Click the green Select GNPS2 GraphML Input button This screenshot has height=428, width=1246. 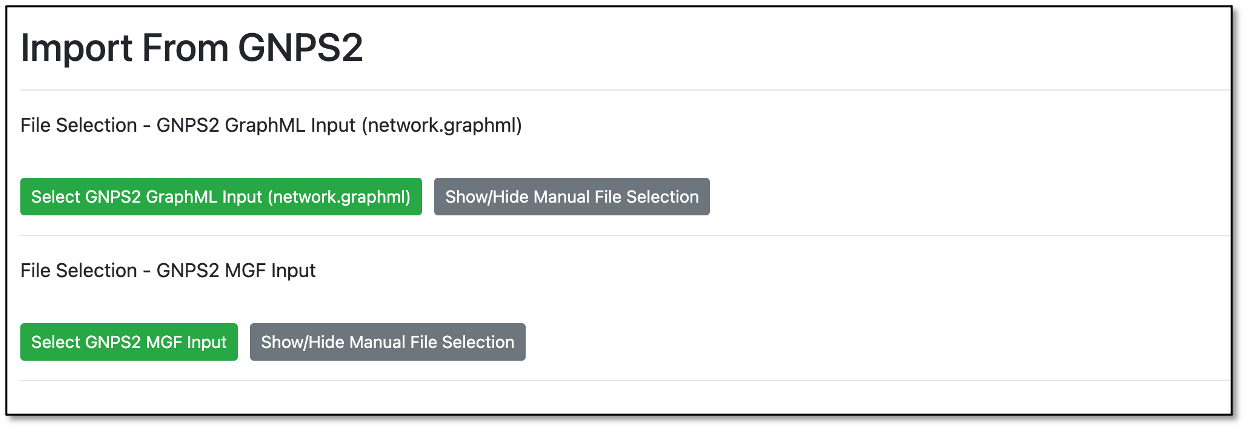point(221,197)
